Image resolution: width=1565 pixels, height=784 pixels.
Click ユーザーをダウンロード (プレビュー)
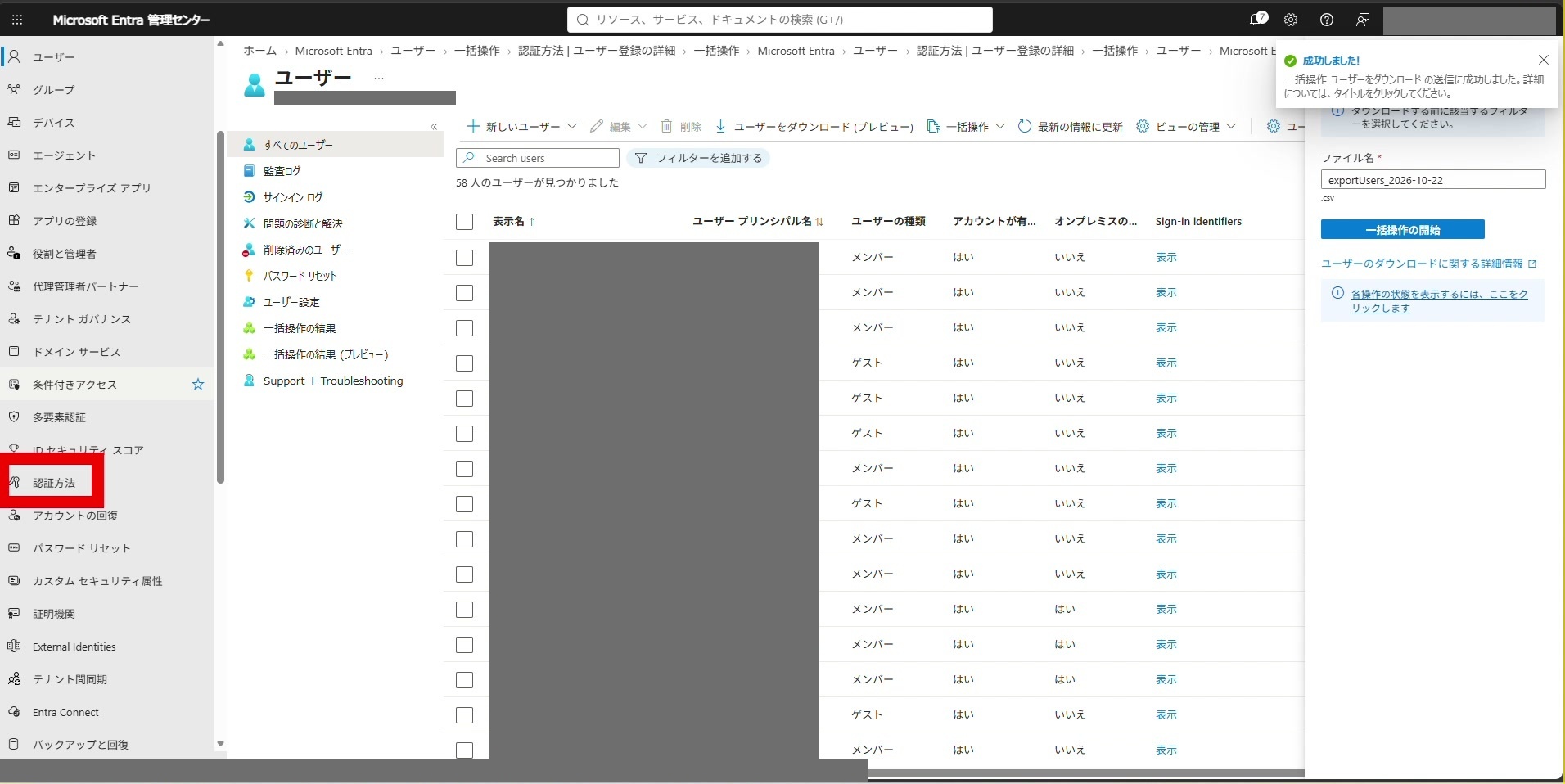coord(814,126)
